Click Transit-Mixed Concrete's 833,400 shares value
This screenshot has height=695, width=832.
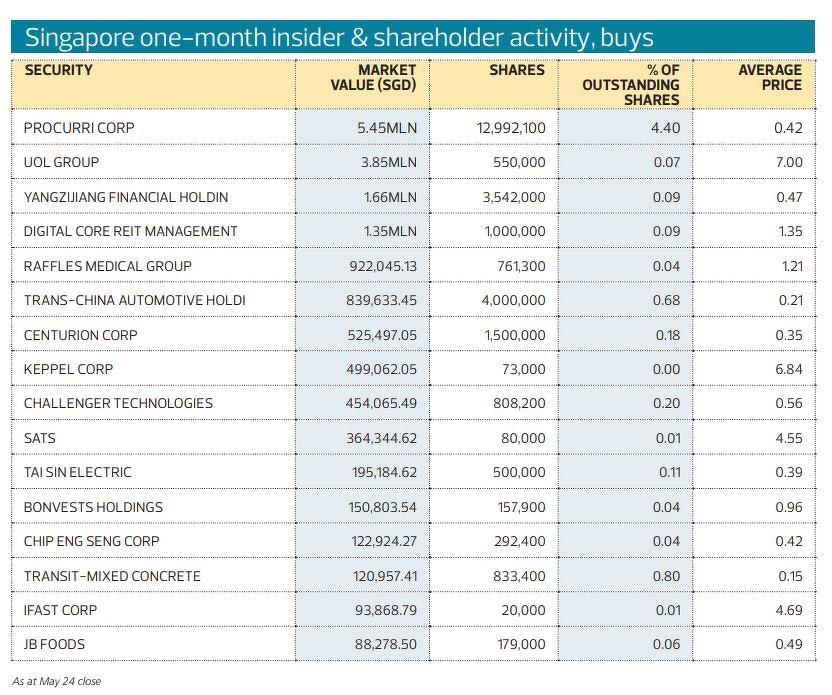point(520,577)
